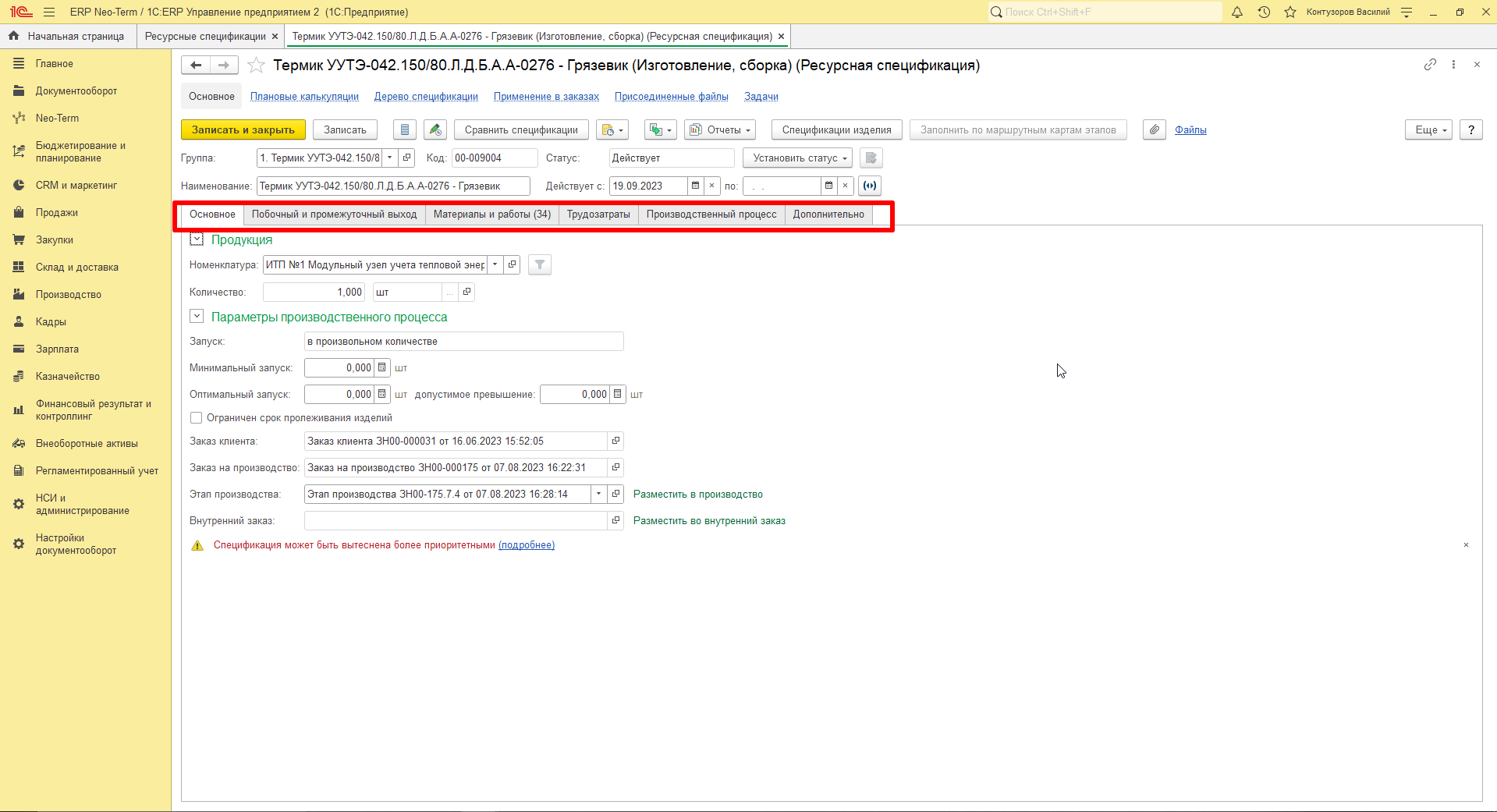Open the Номенклатура dropdown arrow
1497x812 pixels.
pos(495,265)
